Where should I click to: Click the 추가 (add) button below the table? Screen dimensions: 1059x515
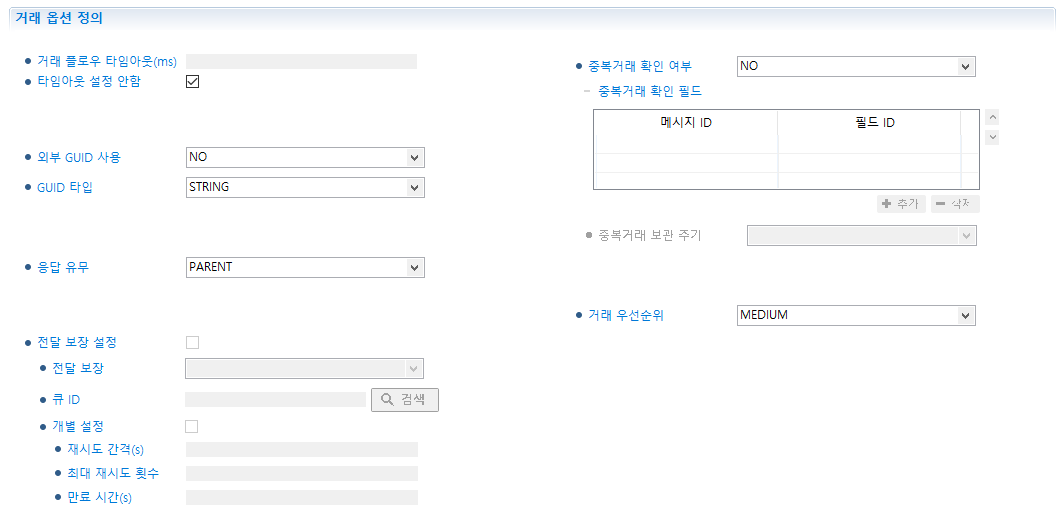(901, 204)
